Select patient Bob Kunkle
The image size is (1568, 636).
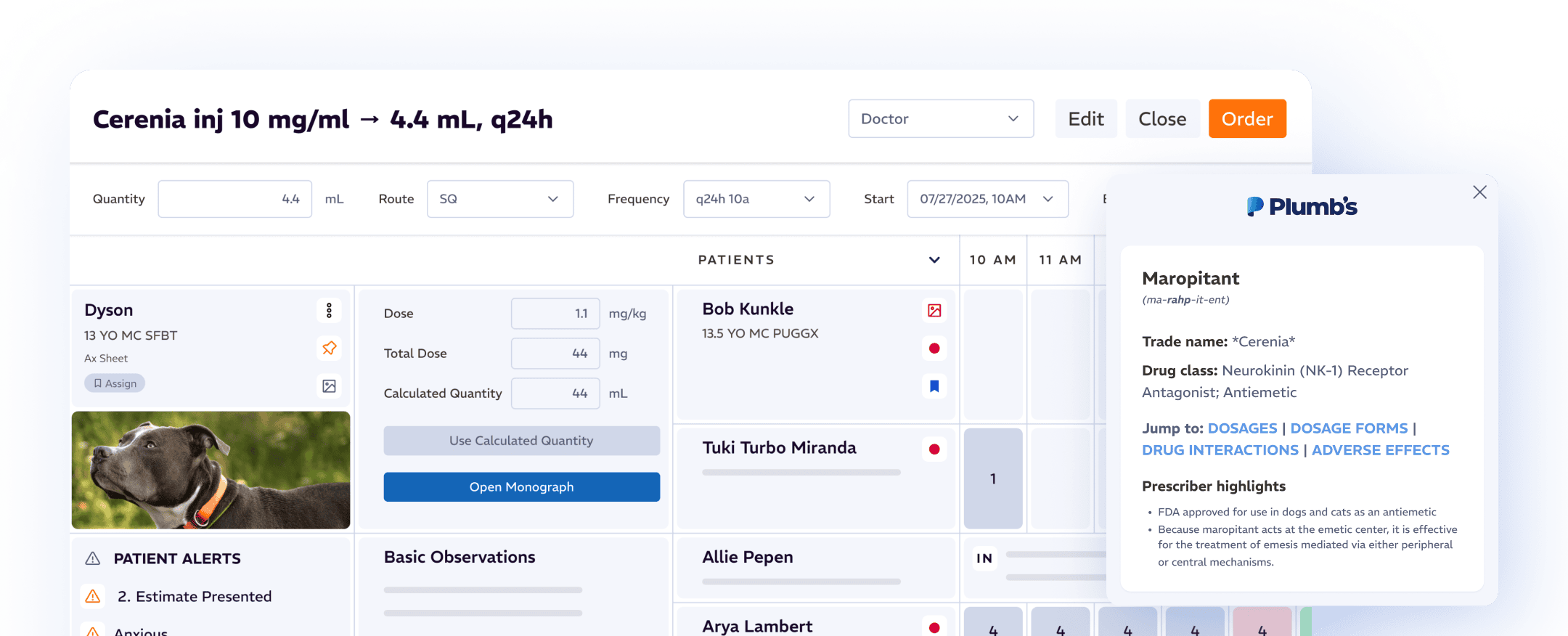tap(748, 309)
